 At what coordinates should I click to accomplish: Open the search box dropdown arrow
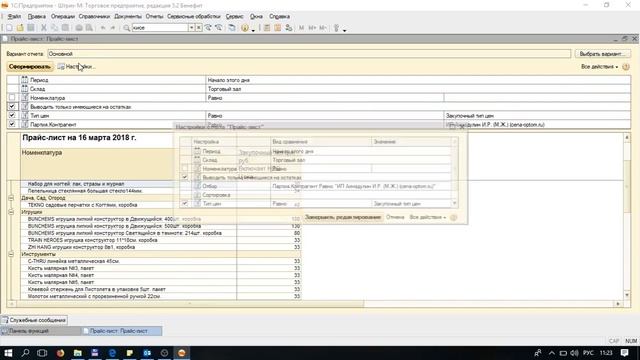(191, 28)
